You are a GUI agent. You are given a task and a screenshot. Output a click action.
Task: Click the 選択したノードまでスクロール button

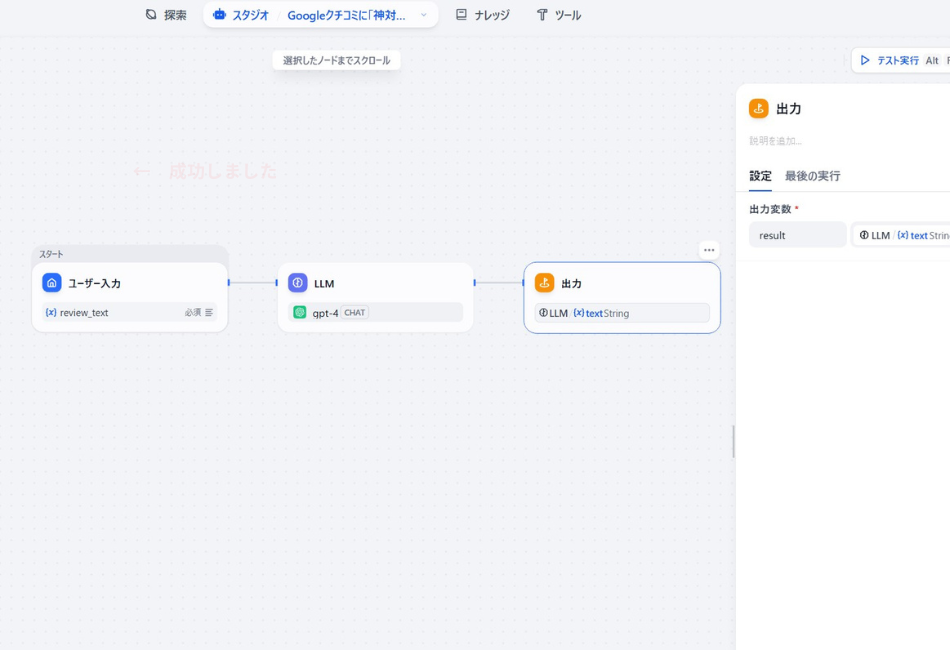click(336, 60)
